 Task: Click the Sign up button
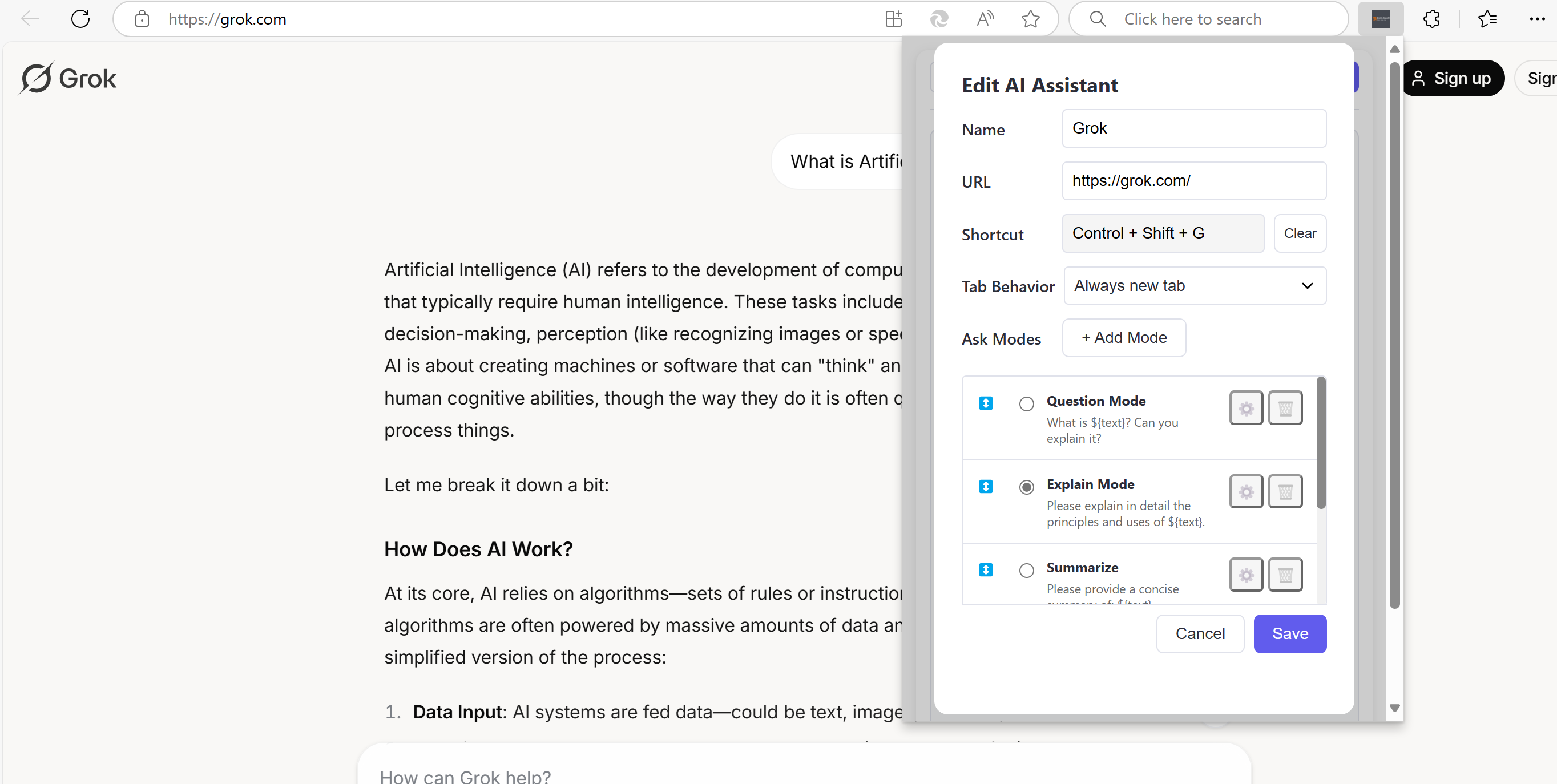[1453, 78]
